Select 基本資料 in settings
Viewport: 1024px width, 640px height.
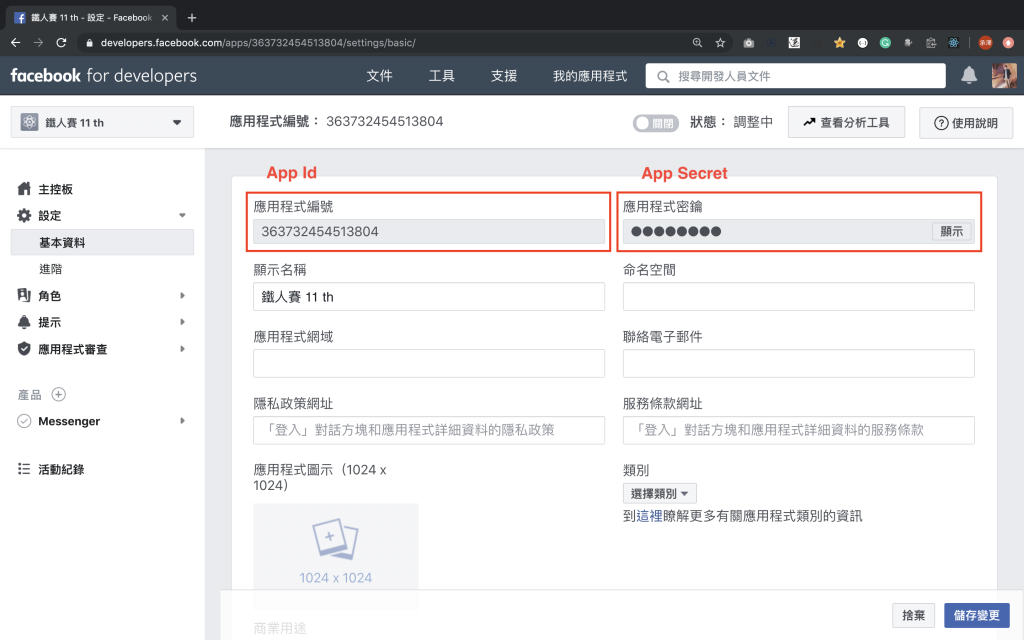103,242
